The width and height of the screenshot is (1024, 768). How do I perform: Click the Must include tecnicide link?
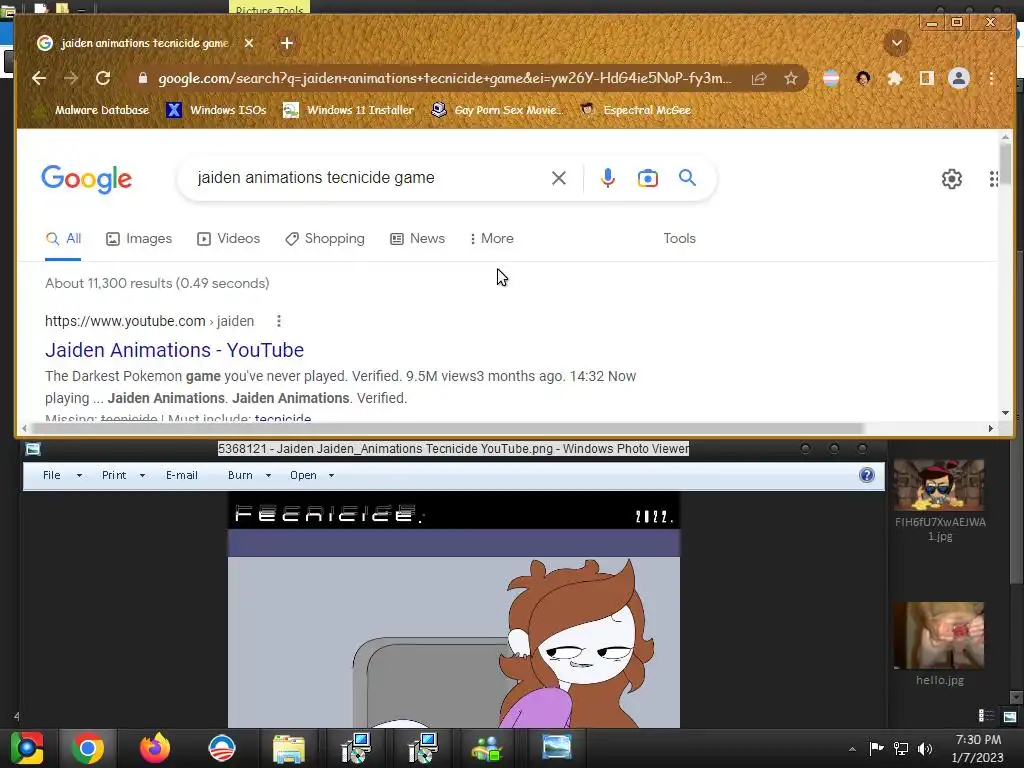pyautogui.click(x=283, y=419)
